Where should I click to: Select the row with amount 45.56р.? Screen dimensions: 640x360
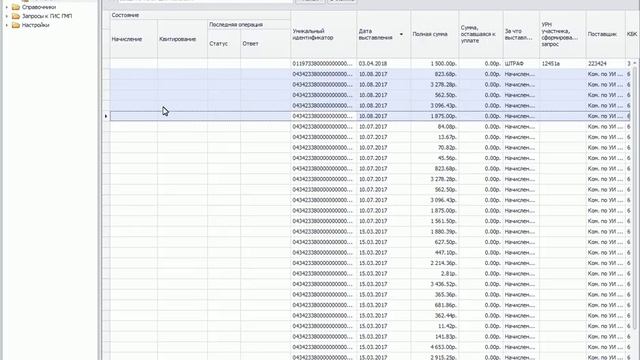point(371,158)
